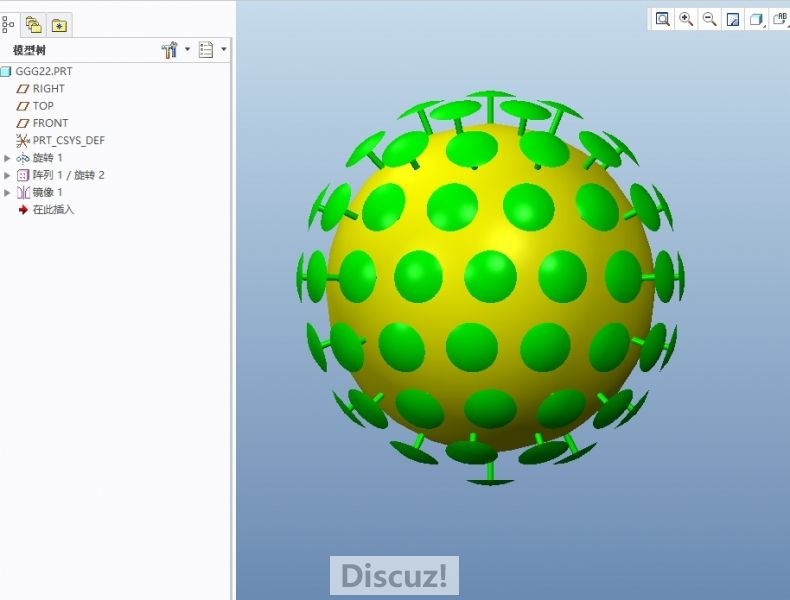Click the Refit view icon
The width and height of the screenshot is (790, 600).
662,19
